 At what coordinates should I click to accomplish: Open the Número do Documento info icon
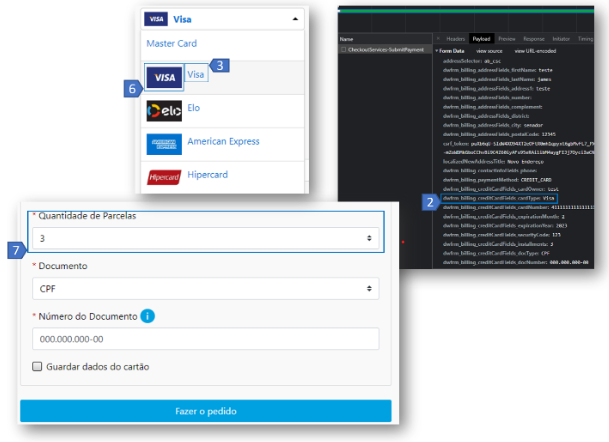148,316
